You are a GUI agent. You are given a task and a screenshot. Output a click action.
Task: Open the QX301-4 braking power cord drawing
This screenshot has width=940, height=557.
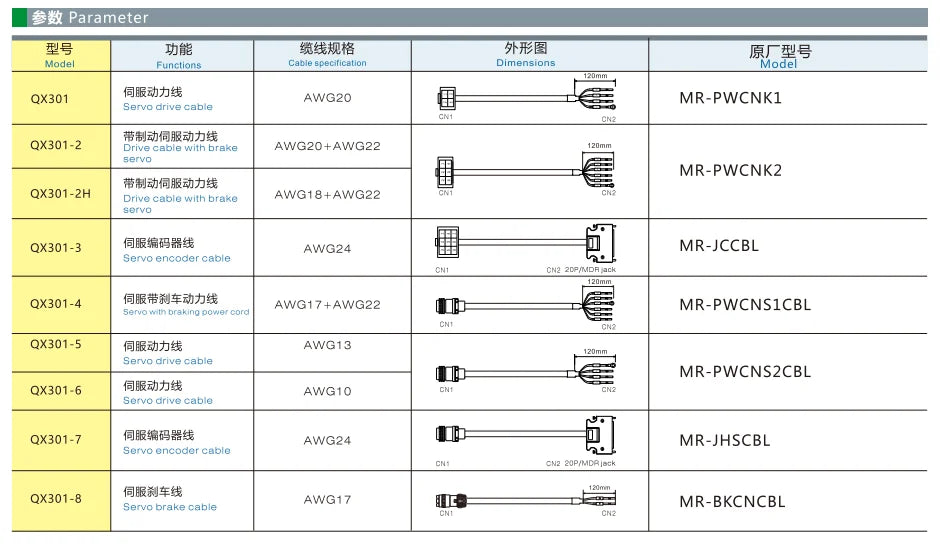click(x=526, y=305)
